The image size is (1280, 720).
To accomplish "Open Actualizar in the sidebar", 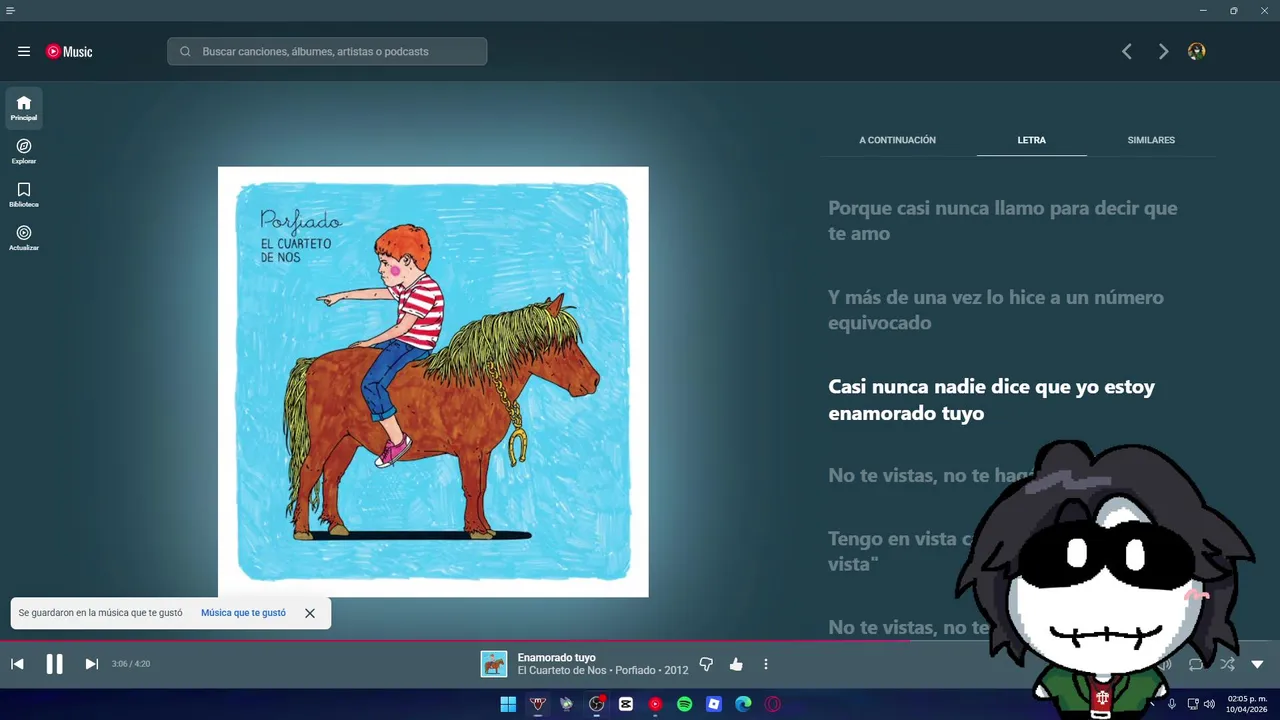I will click(24, 237).
